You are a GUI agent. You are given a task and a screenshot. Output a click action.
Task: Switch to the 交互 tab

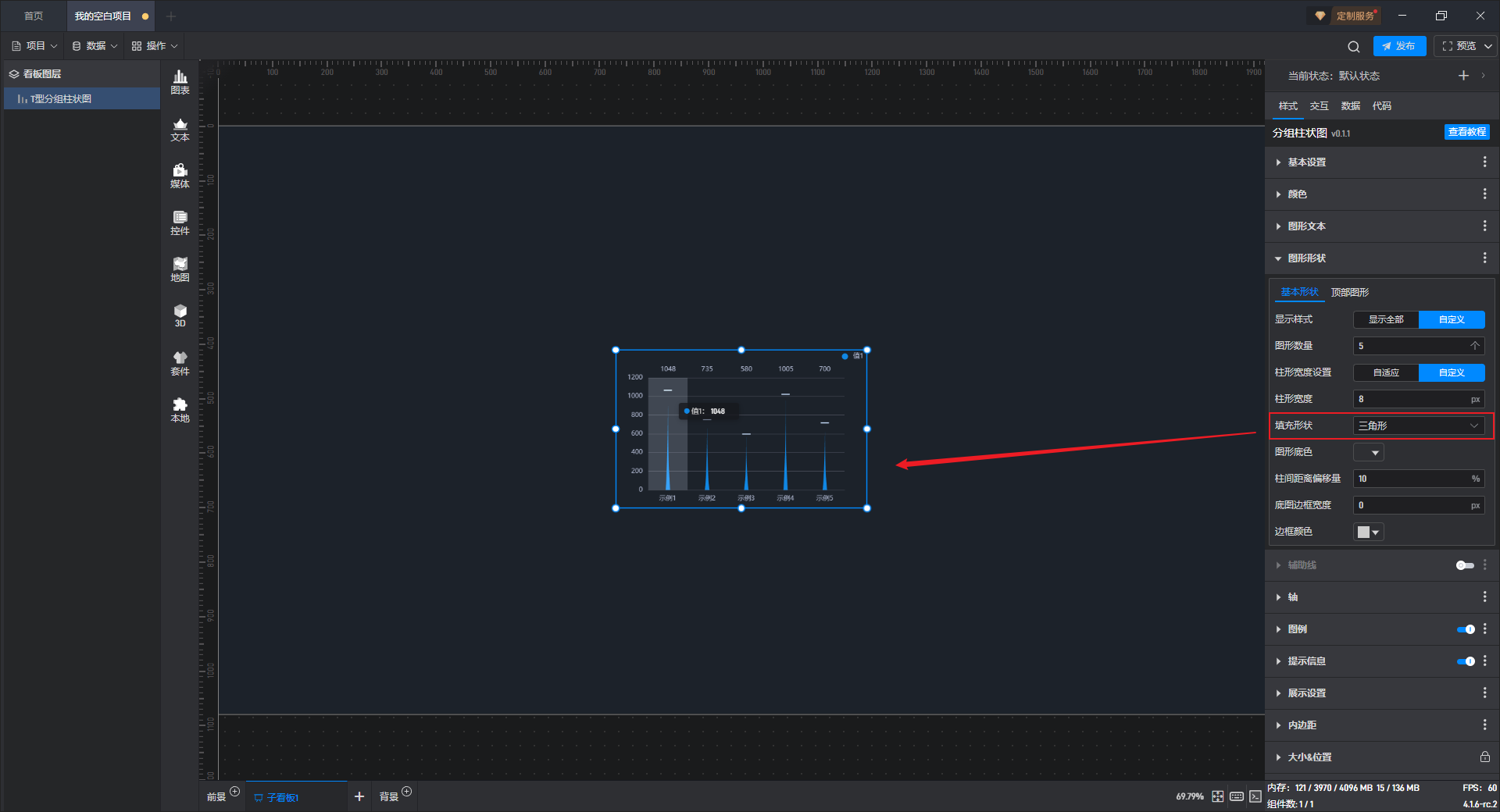pyautogui.click(x=1319, y=105)
